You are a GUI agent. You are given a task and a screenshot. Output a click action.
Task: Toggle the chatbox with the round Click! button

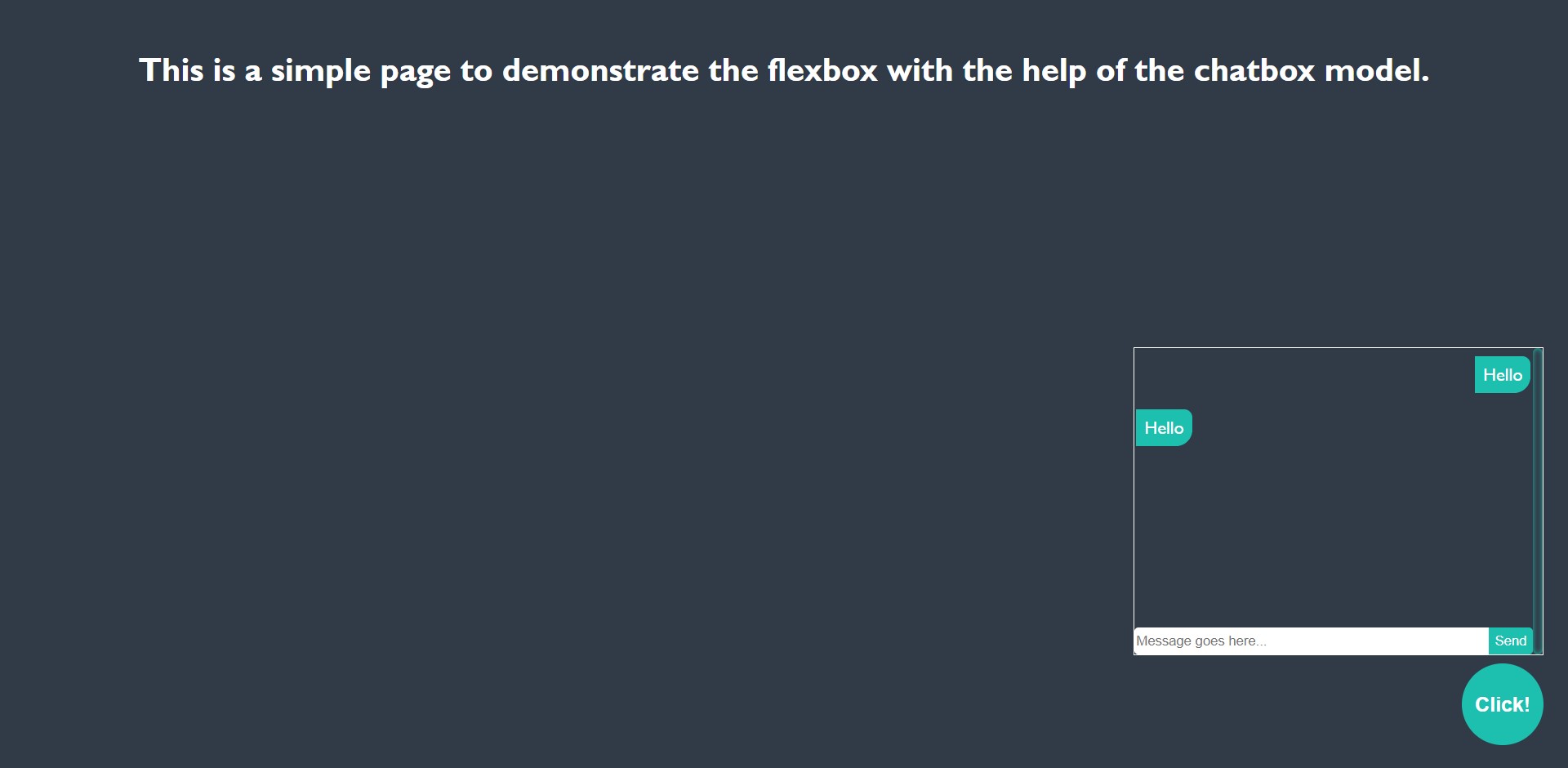1502,704
